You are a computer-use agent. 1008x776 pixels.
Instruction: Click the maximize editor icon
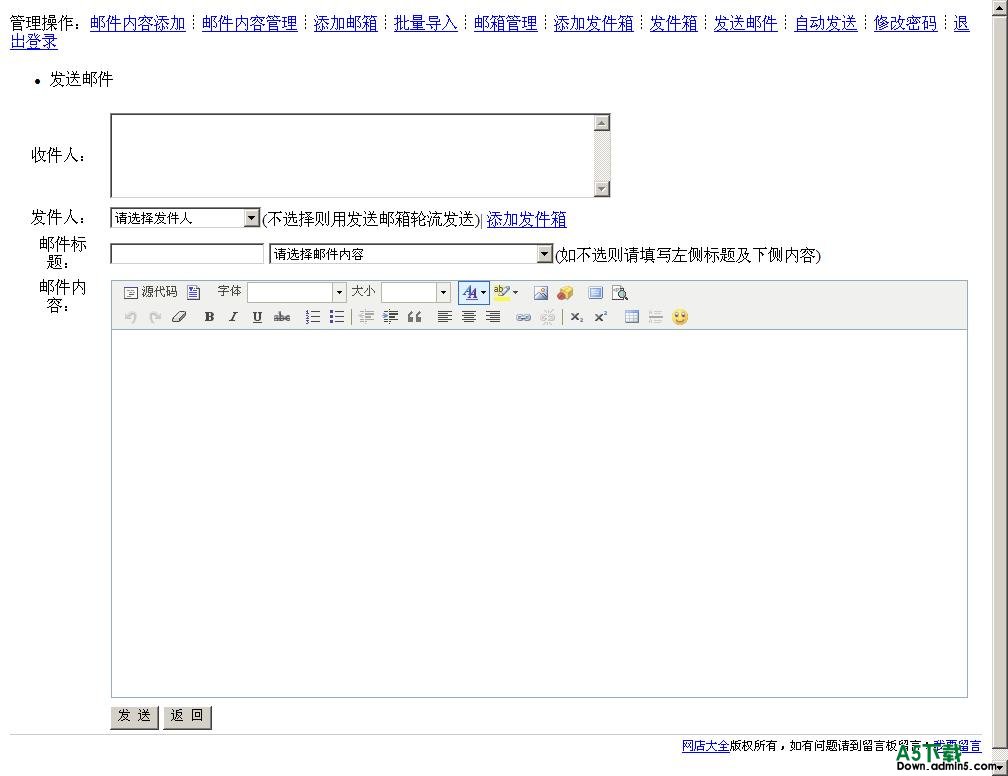[596, 293]
